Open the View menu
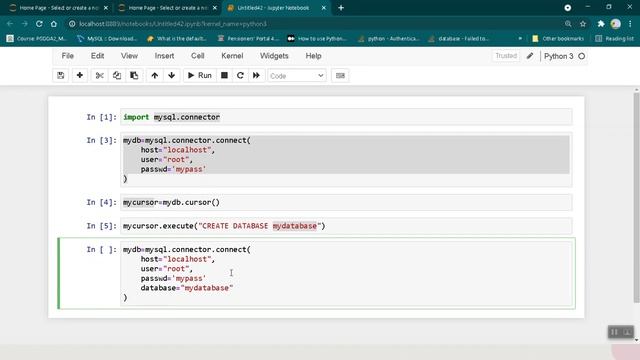This screenshot has width=640, height=360. point(129,56)
